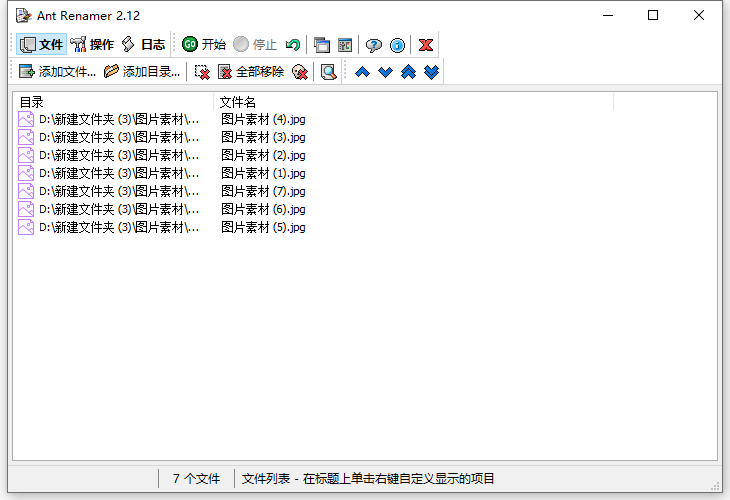Screen dimensions: 730x500
Task: Open the 操作 tab
Action: coord(92,45)
